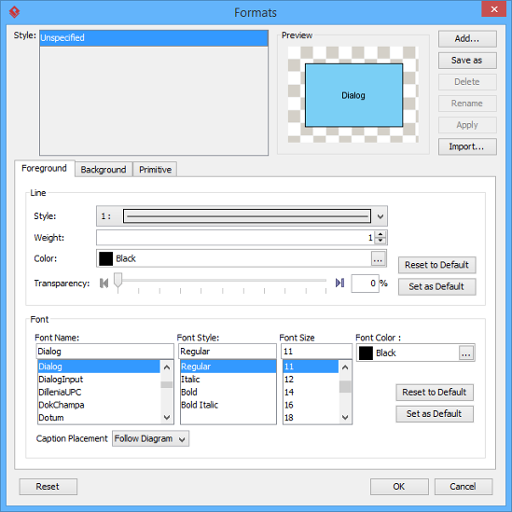The width and height of the screenshot is (512, 512).
Task: Select DialogInput in the font name list
Action: coord(99,379)
